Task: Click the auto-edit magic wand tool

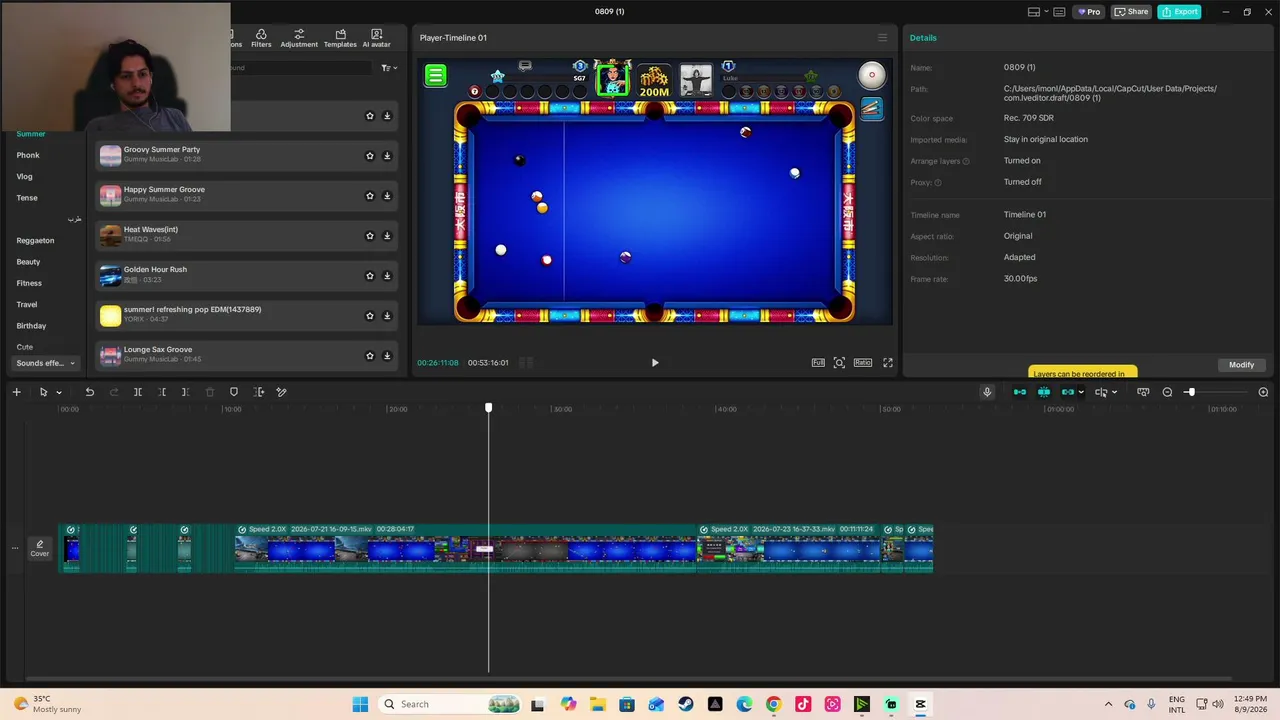Action: tap(281, 392)
